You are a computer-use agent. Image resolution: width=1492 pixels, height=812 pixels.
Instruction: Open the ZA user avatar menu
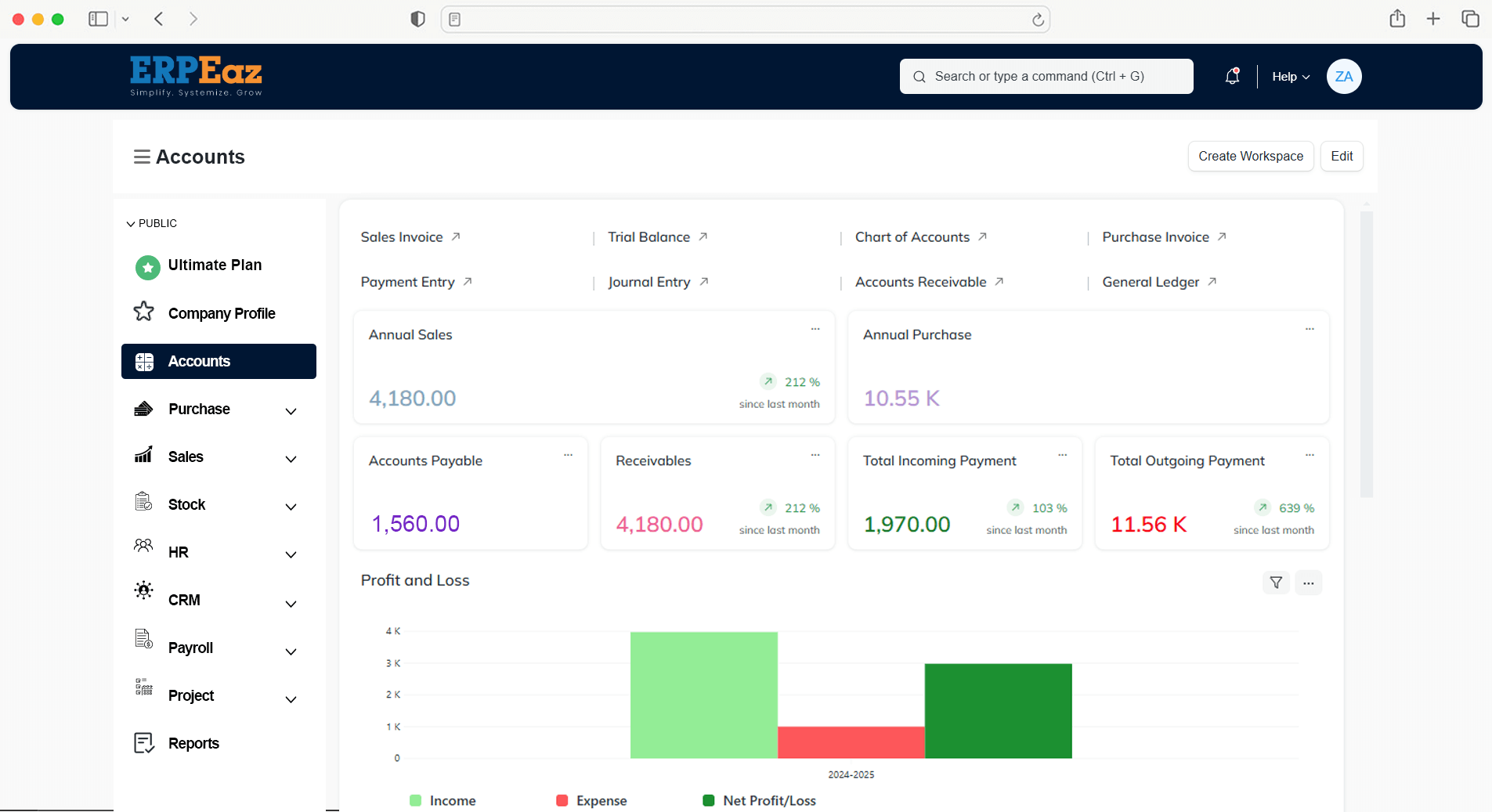click(1343, 77)
